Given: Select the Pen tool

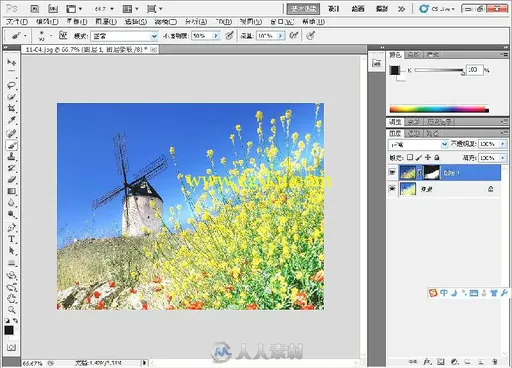Looking at the screenshot, I should (12, 228).
